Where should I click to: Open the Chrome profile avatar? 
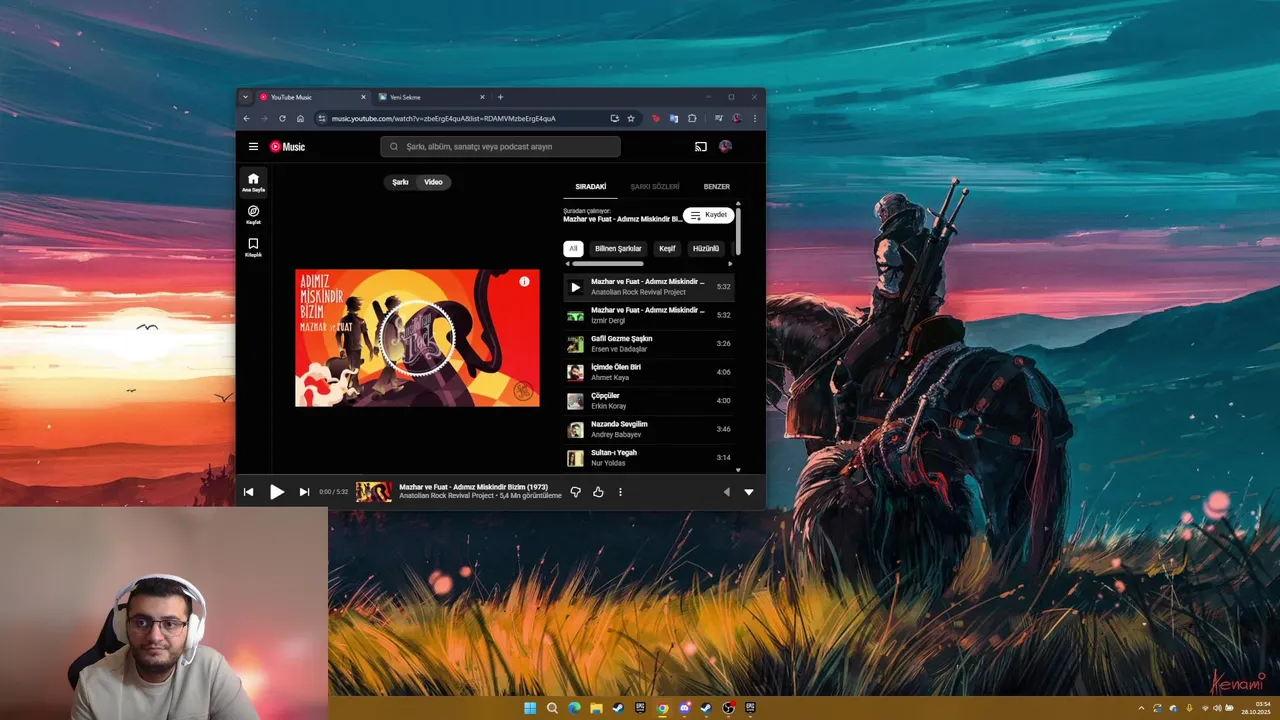(737, 118)
